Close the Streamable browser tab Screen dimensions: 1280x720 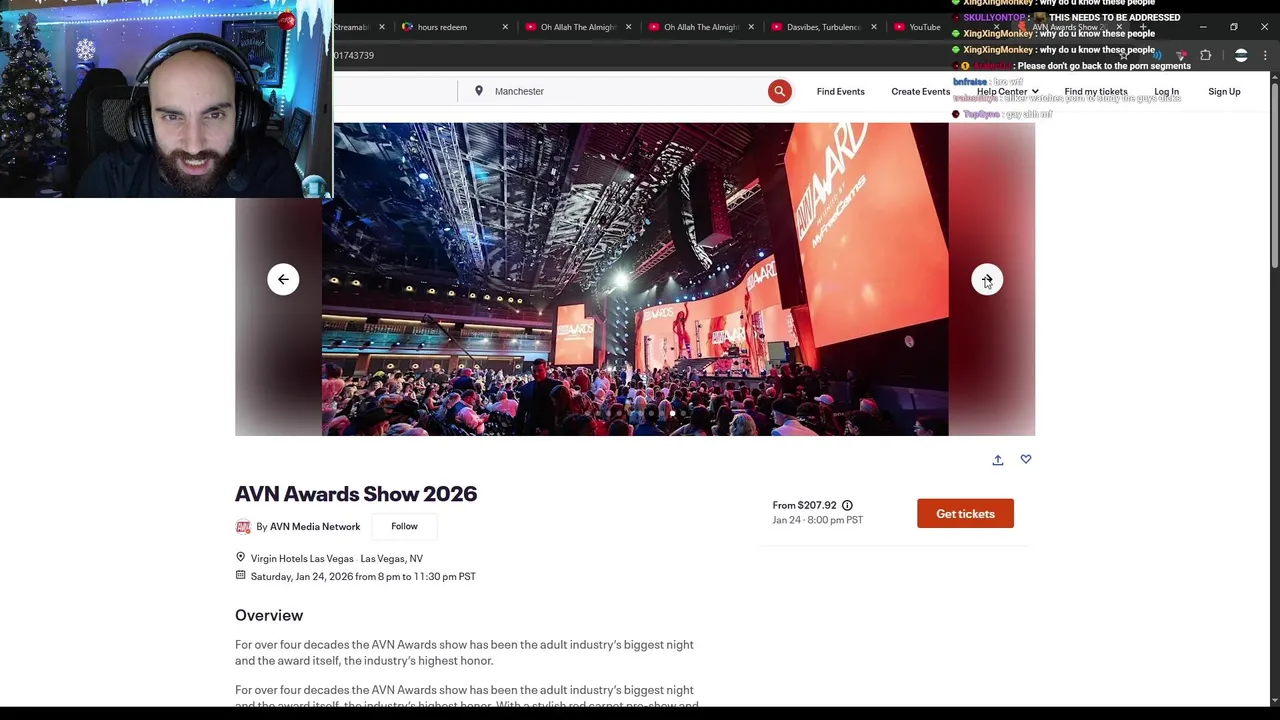point(381,27)
